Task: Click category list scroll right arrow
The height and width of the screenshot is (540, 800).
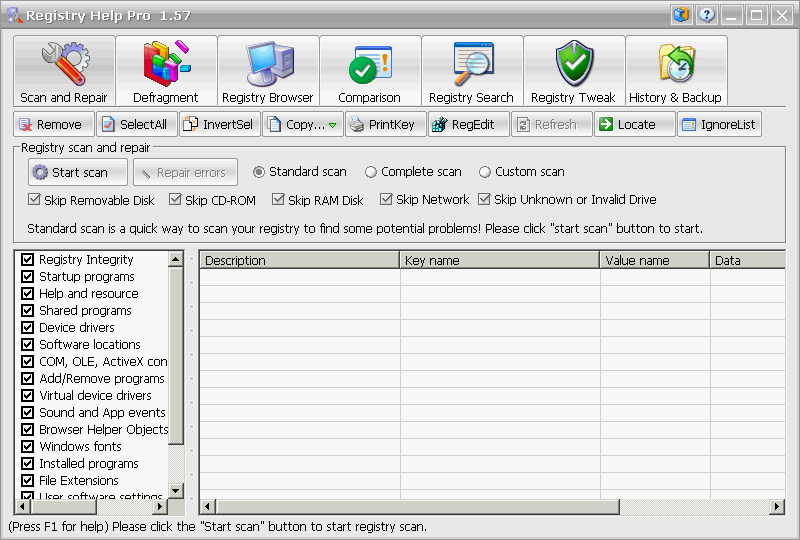Action: pos(160,507)
